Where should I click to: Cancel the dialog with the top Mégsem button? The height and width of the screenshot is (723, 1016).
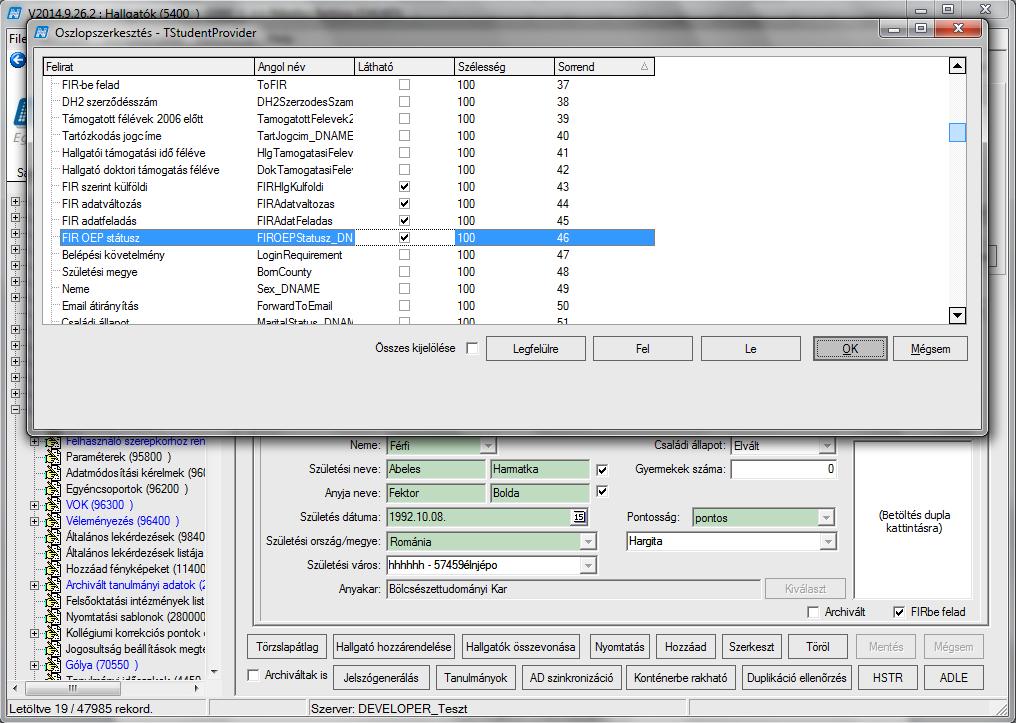tap(930, 349)
